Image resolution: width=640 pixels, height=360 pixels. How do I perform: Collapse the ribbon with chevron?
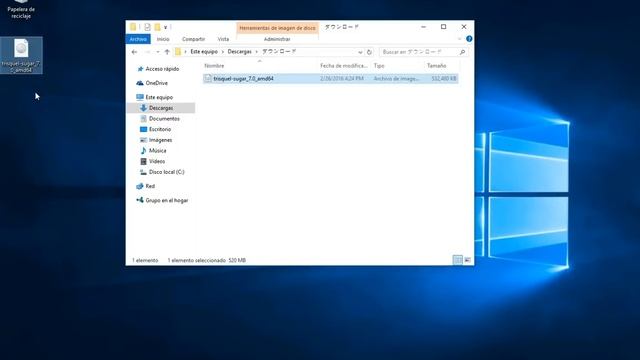tap(460, 39)
